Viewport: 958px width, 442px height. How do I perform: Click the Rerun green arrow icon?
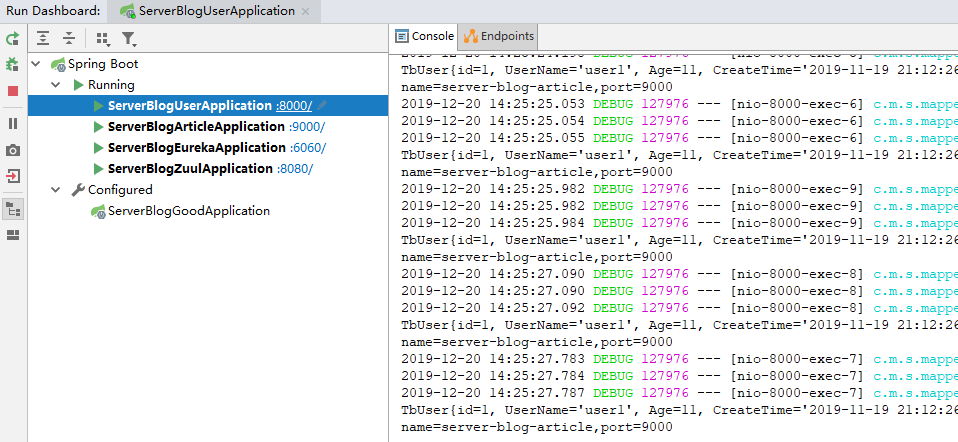click(13, 40)
